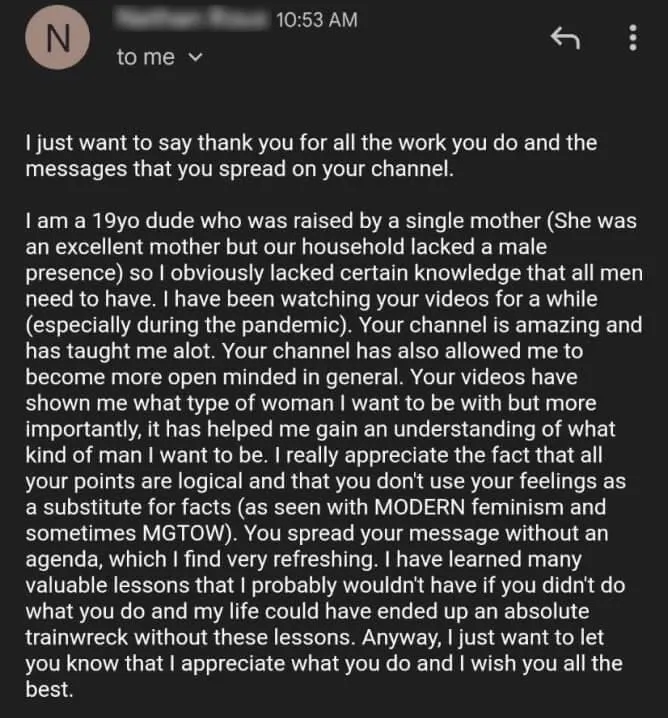Open the three-dot more options menu
668x718 pixels.
(x=633, y=38)
